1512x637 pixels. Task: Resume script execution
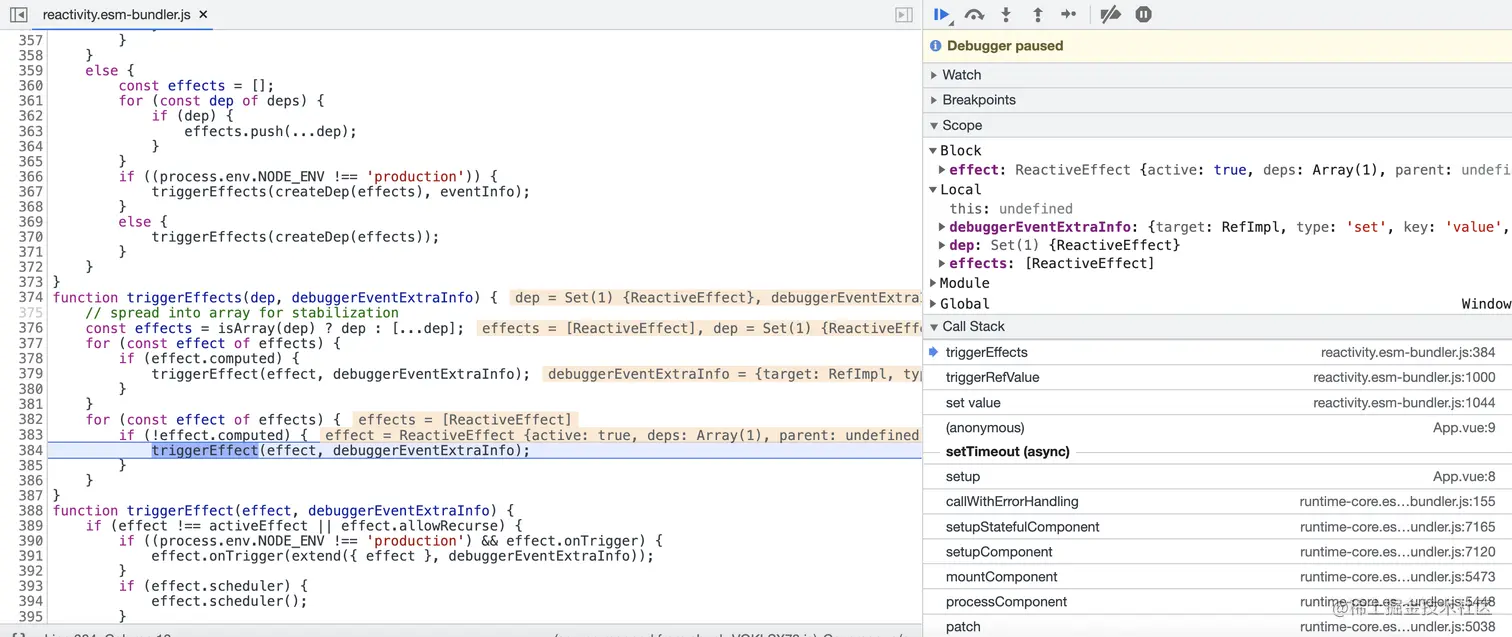tap(941, 15)
